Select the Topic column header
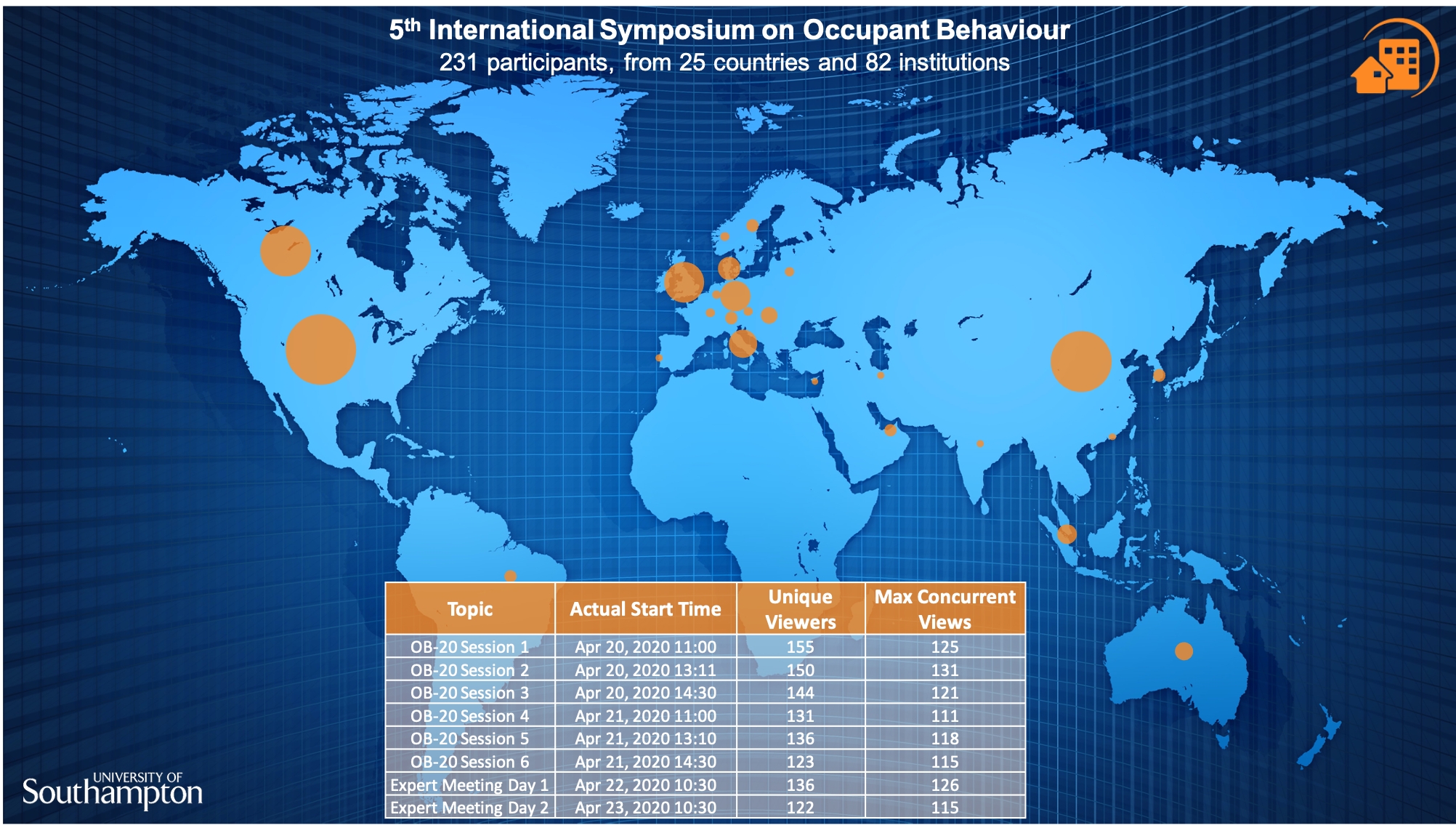 [469, 608]
